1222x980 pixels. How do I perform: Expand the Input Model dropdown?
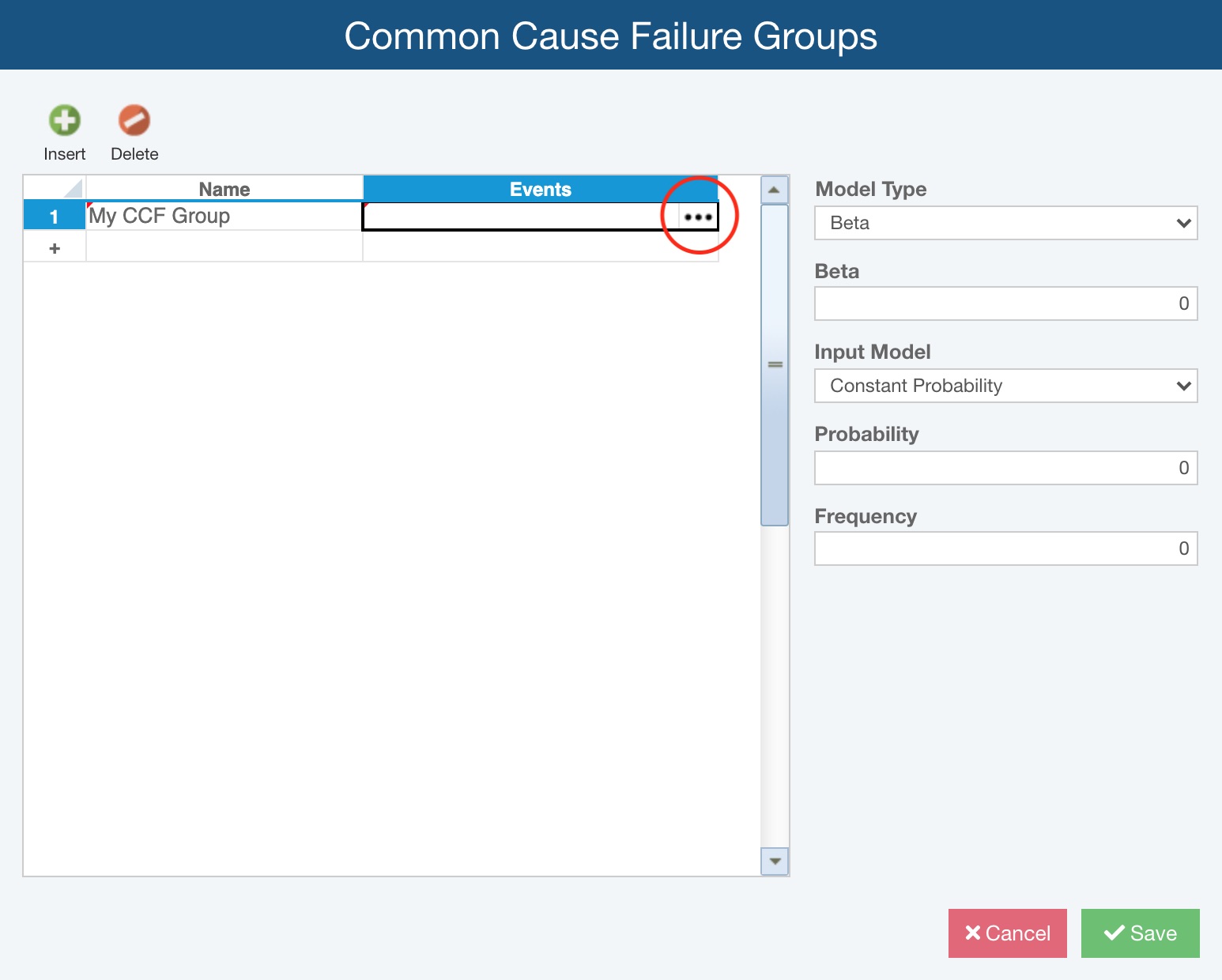[x=1005, y=386]
